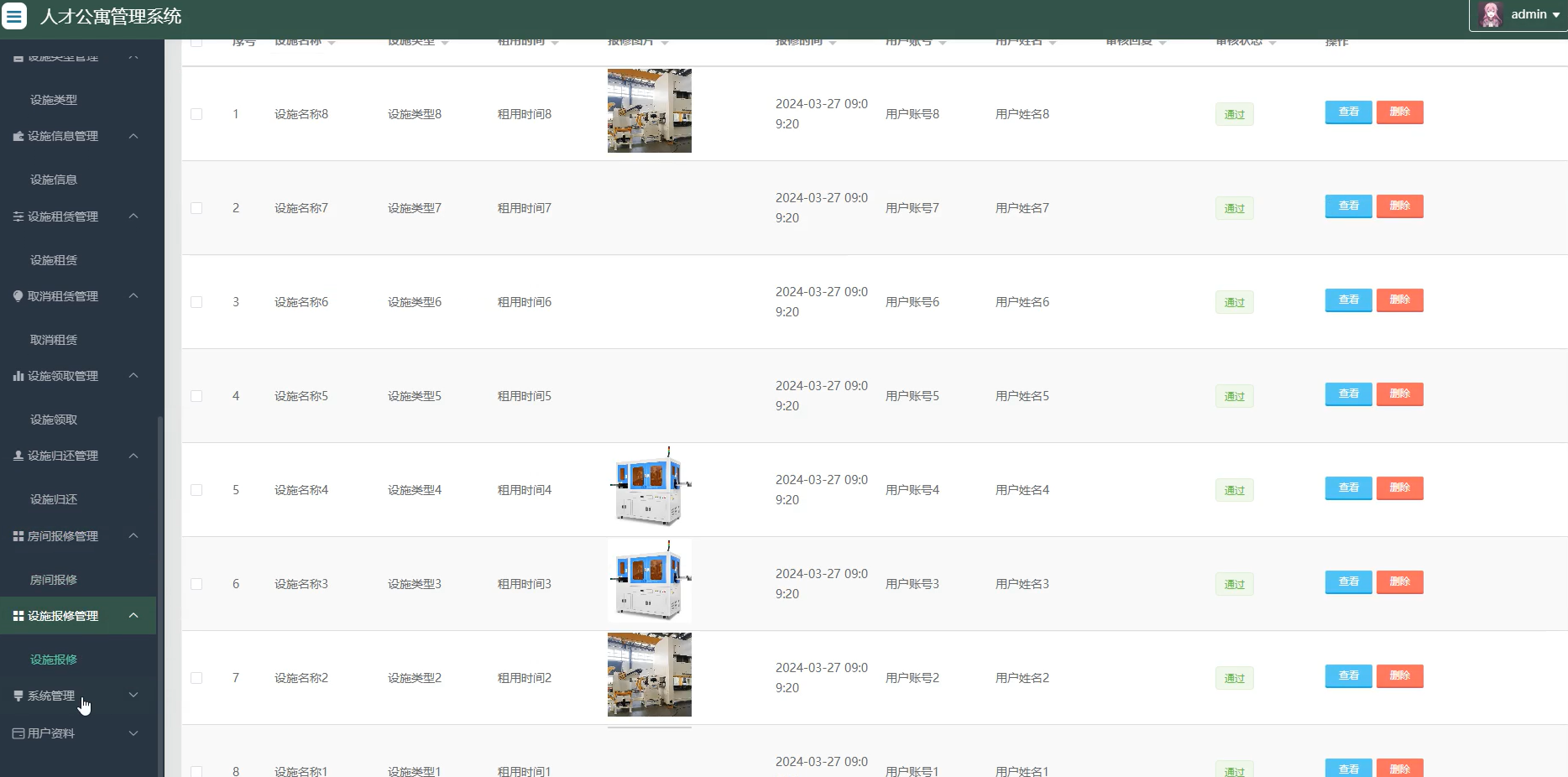Viewport: 1568px width, 777px height.
Task: Tick the checkbox for row 设施名称7
Action: pos(196,208)
